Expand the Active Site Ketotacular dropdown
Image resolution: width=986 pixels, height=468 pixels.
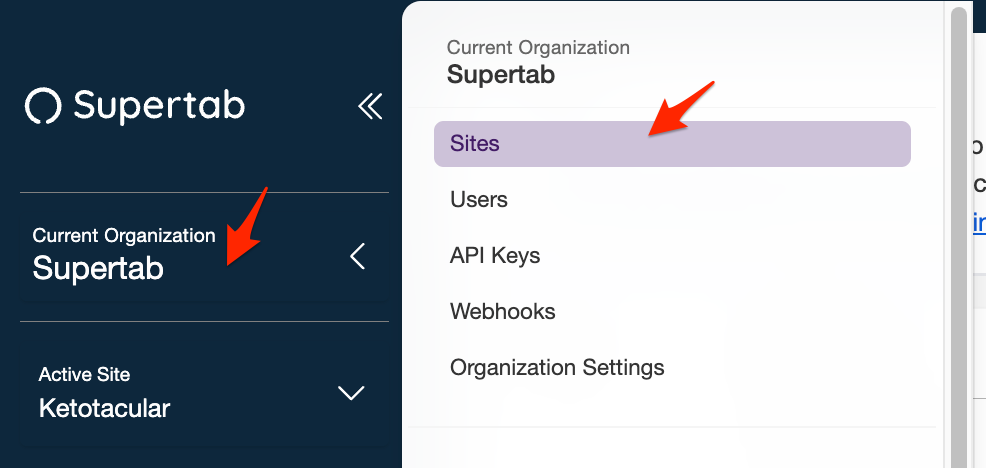204,392
